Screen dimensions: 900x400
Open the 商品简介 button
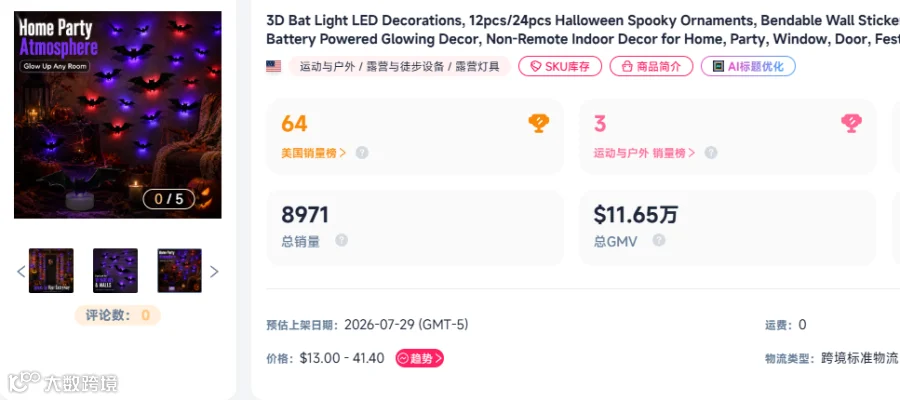651,66
